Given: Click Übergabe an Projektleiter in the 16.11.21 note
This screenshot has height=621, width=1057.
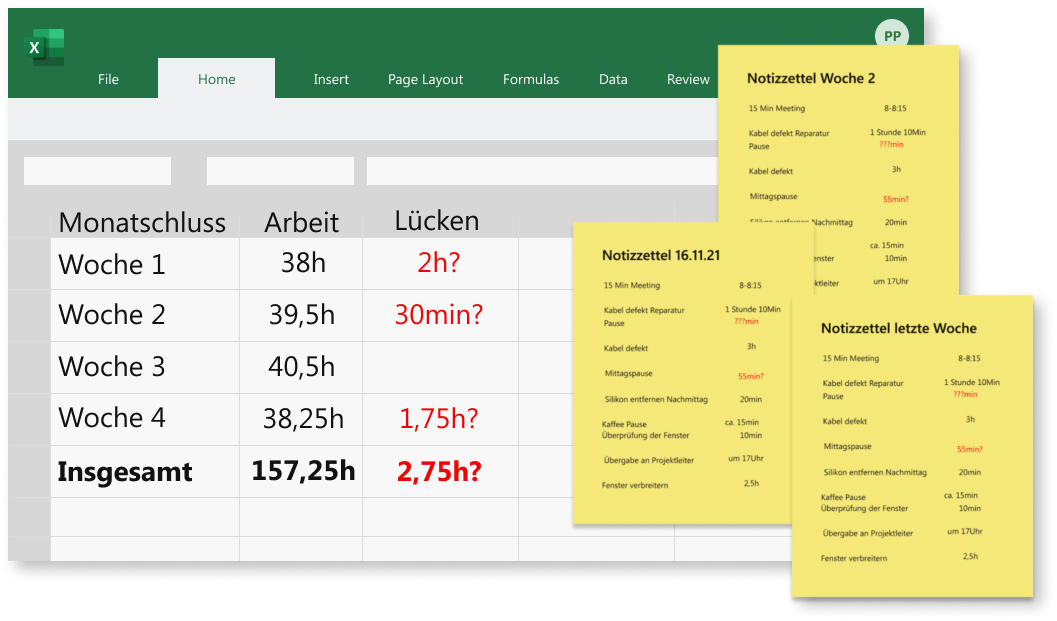Looking at the screenshot, I should [x=648, y=461].
